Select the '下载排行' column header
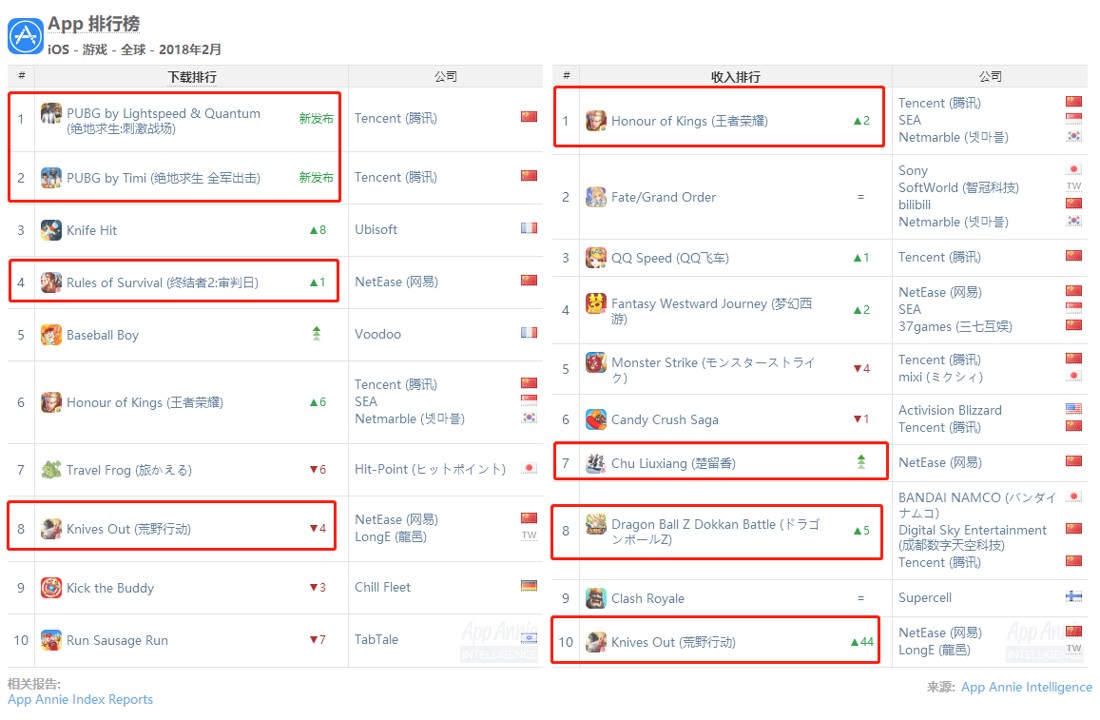Screen dimensions: 1100x720 click(192, 76)
